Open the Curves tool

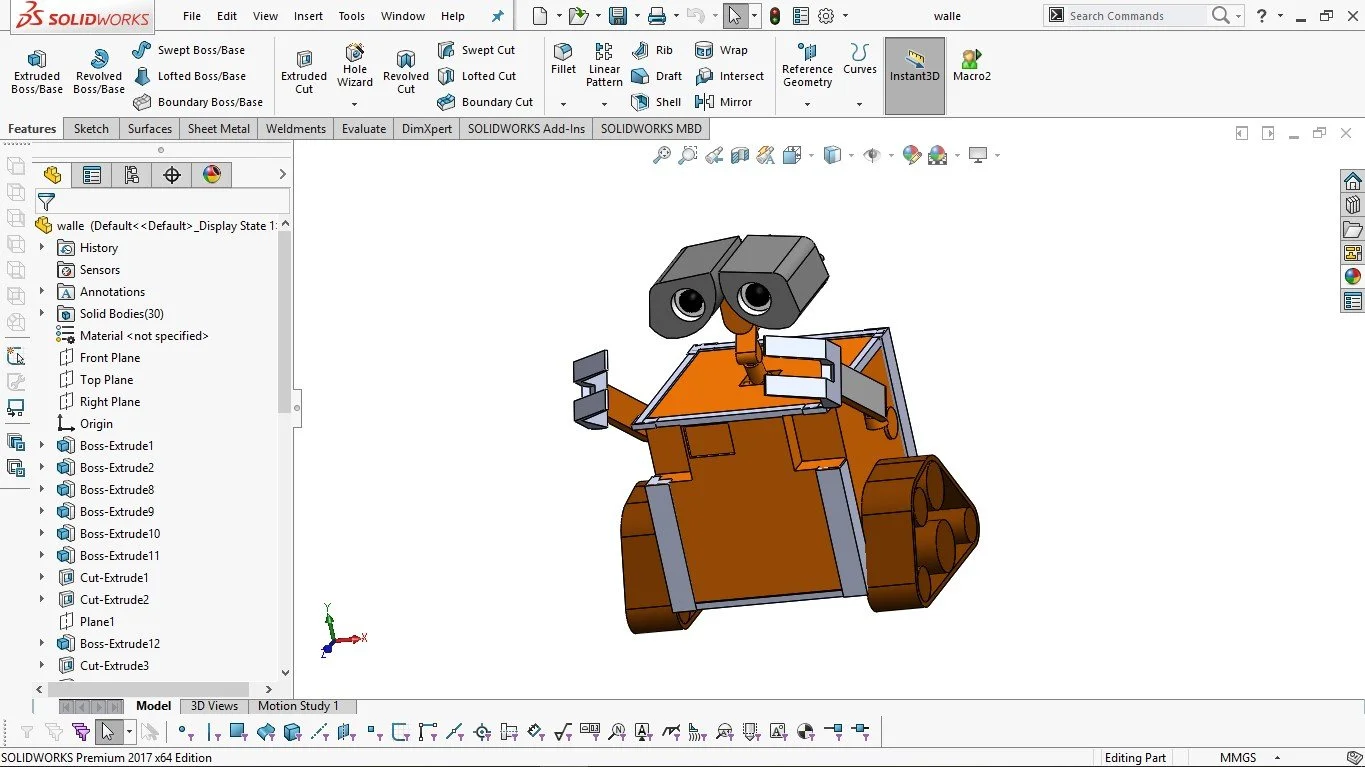pyautogui.click(x=859, y=59)
